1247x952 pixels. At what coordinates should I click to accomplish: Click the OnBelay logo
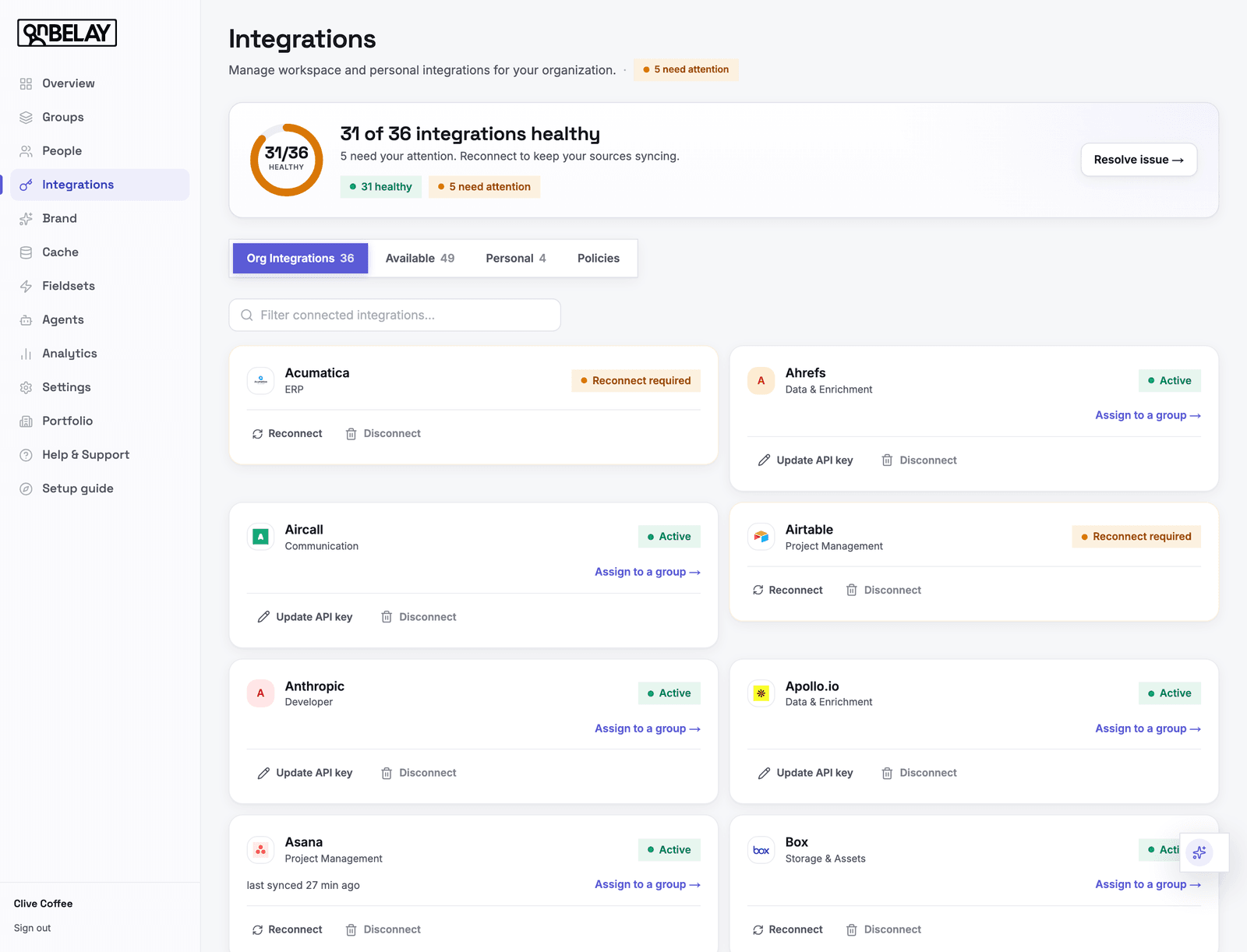tap(67, 33)
